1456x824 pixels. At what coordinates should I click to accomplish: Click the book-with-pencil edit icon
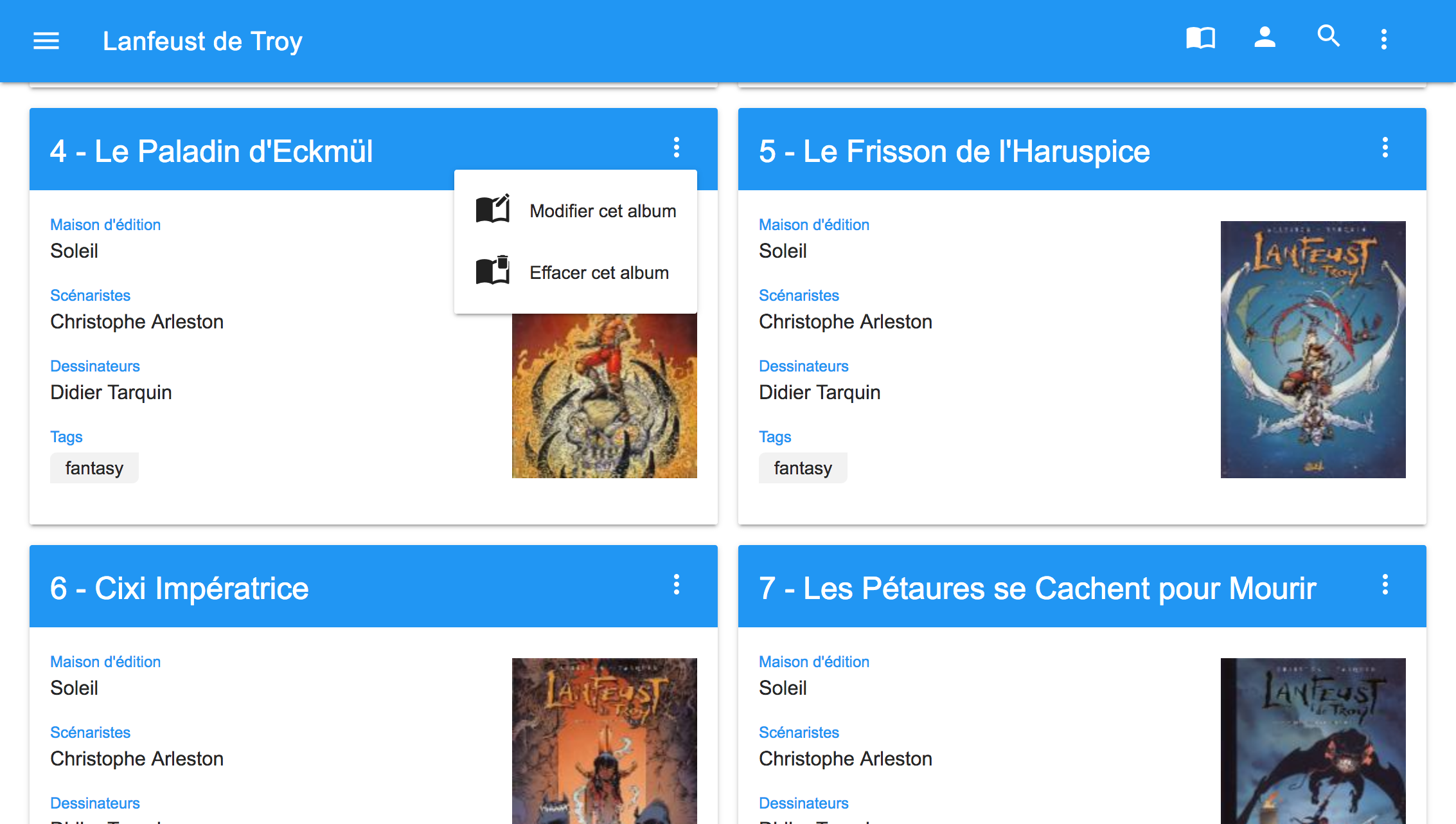click(x=493, y=210)
